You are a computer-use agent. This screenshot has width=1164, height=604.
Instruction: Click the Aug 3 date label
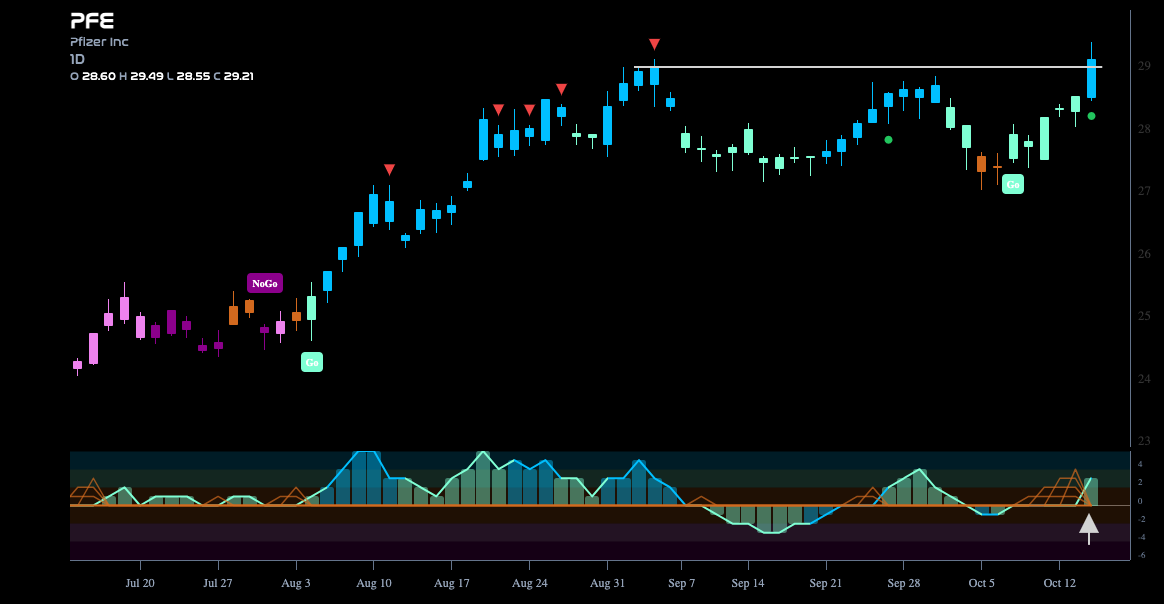(x=296, y=583)
